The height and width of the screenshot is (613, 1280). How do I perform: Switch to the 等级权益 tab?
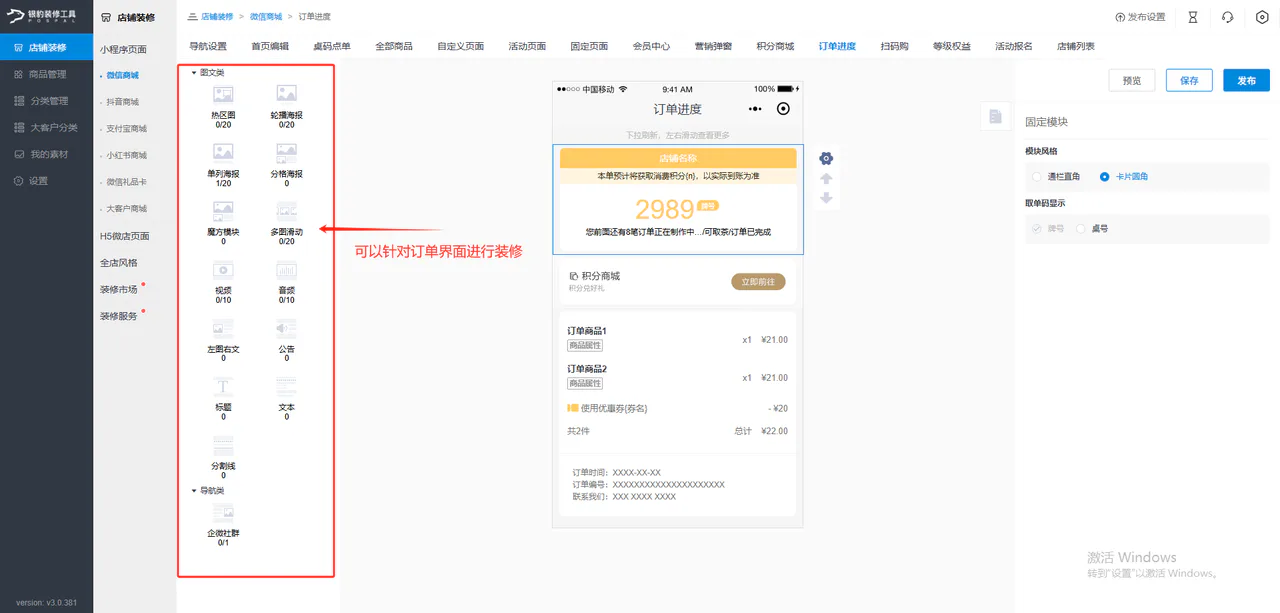coord(952,46)
